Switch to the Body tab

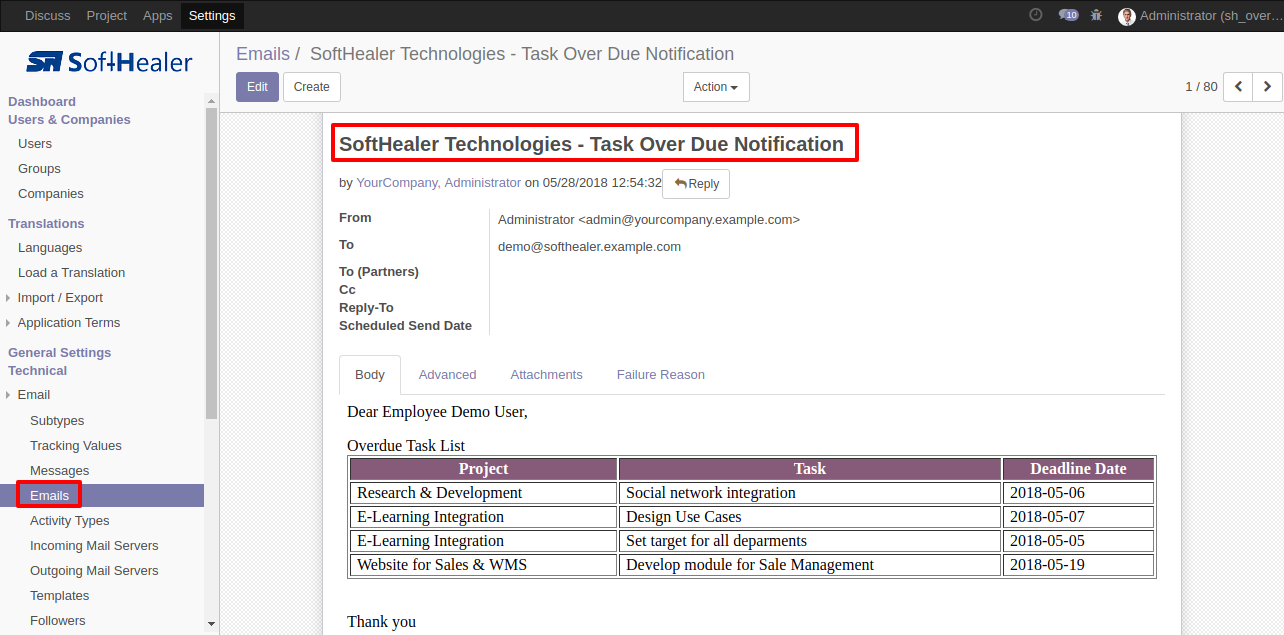370,375
